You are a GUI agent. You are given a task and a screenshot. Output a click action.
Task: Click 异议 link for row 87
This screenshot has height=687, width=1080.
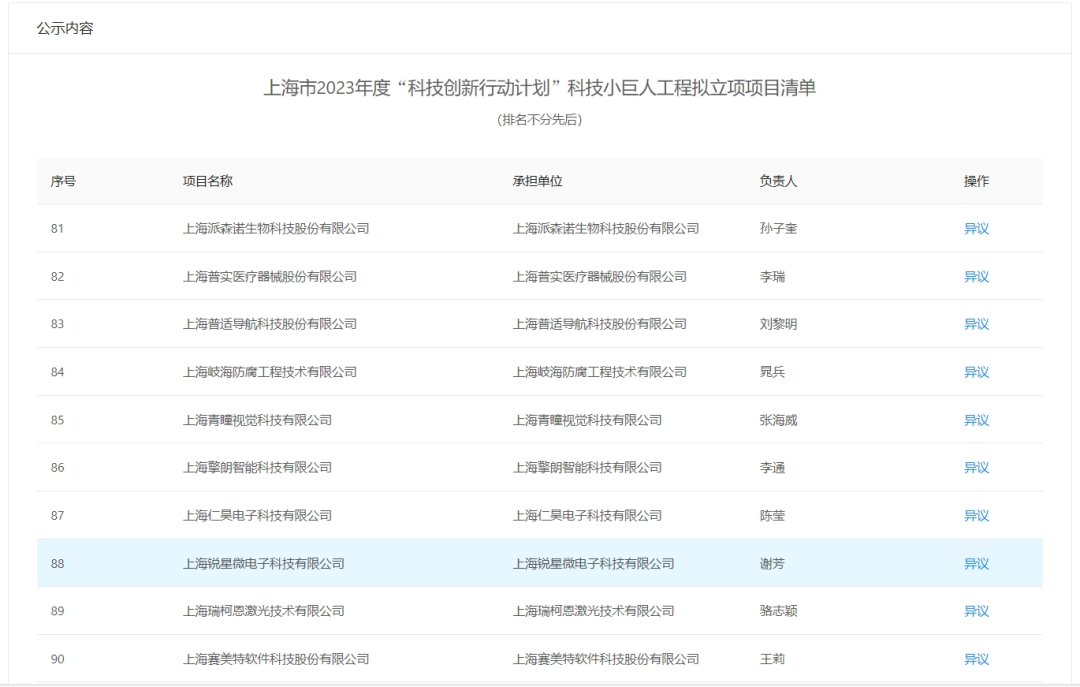pos(976,516)
